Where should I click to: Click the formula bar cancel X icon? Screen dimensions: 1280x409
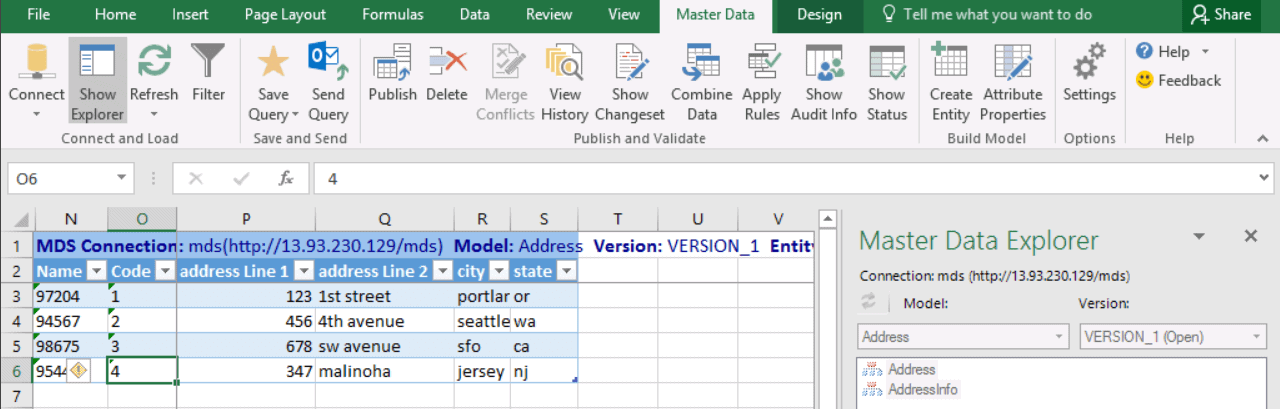(195, 179)
